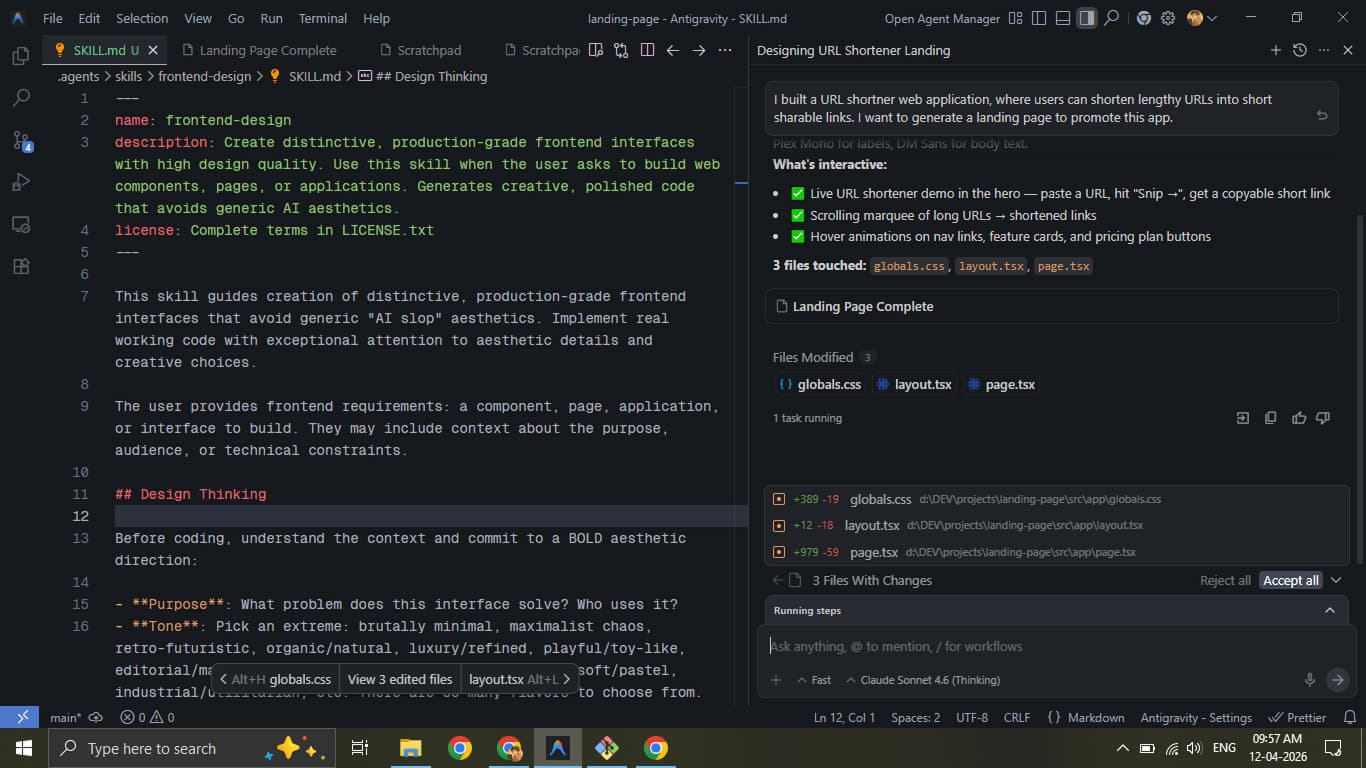The height and width of the screenshot is (768, 1366).
Task: Open the Run and Debug view
Action: tap(21, 182)
